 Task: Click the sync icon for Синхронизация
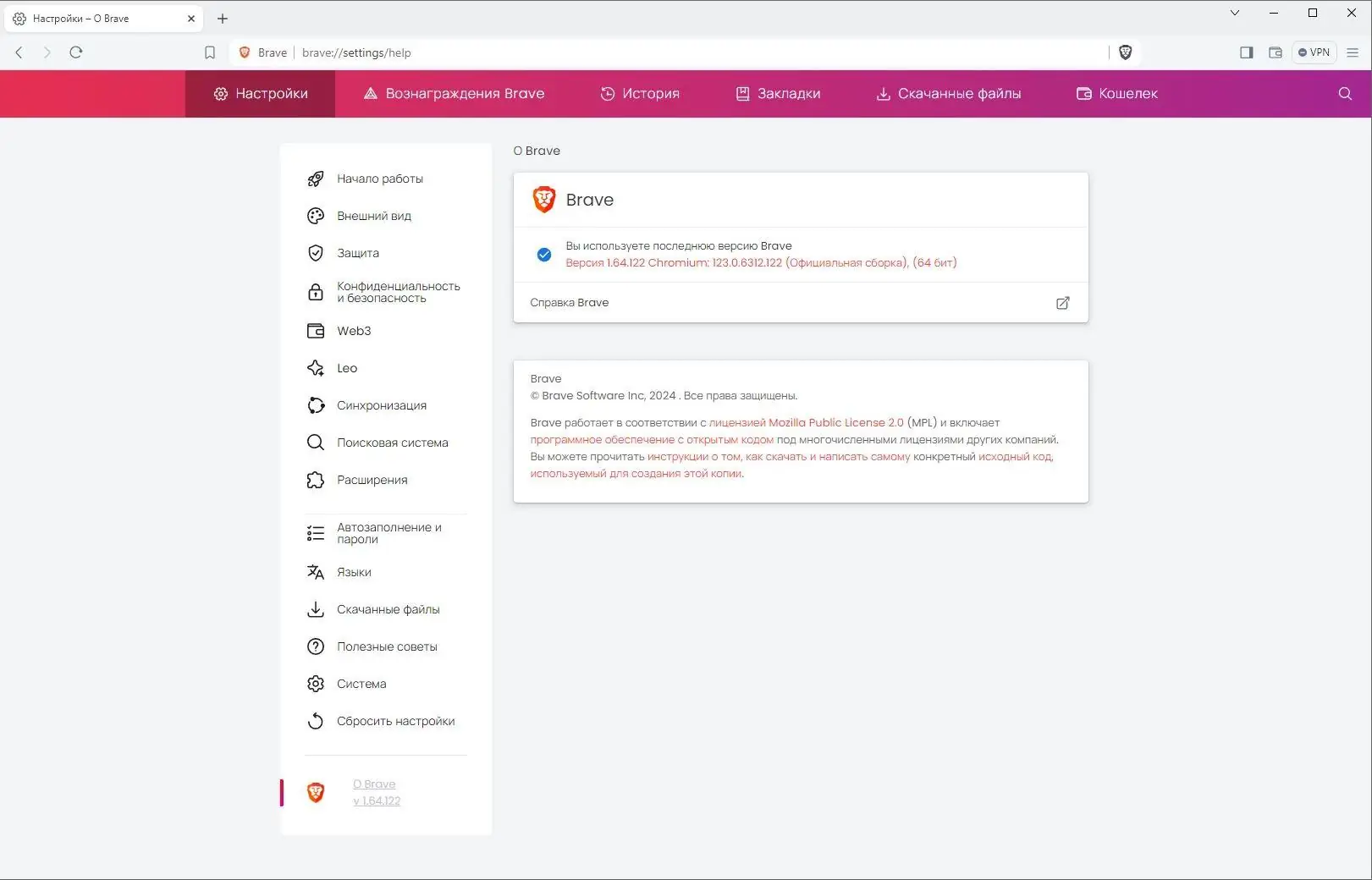(x=316, y=405)
